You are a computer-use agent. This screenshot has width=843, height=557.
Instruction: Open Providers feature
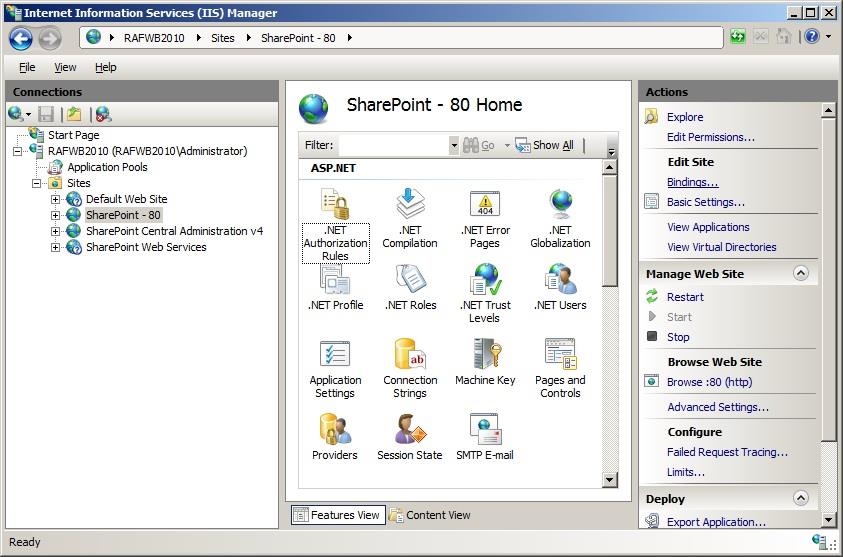tap(334, 437)
